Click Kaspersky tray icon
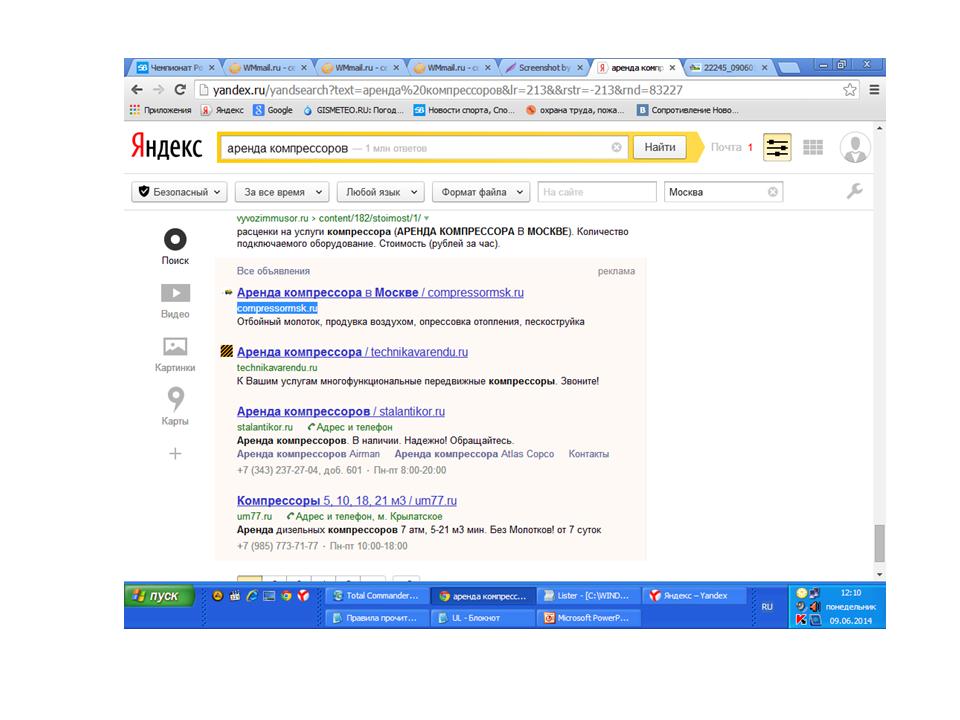The width and height of the screenshot is (960, 720). [x=801, y=620]
